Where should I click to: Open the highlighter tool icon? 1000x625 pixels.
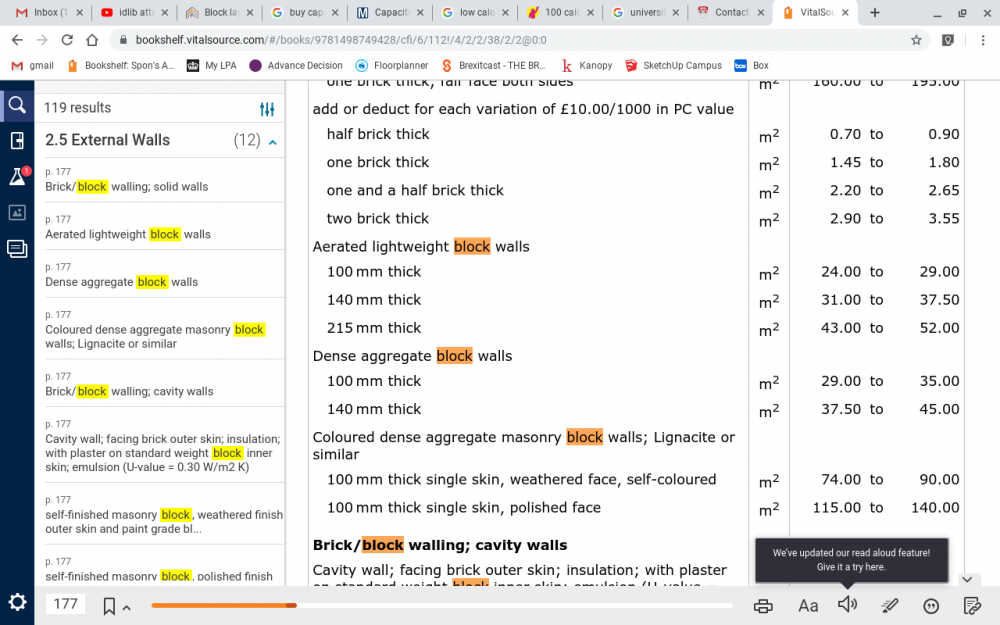(x=890, y=605)
